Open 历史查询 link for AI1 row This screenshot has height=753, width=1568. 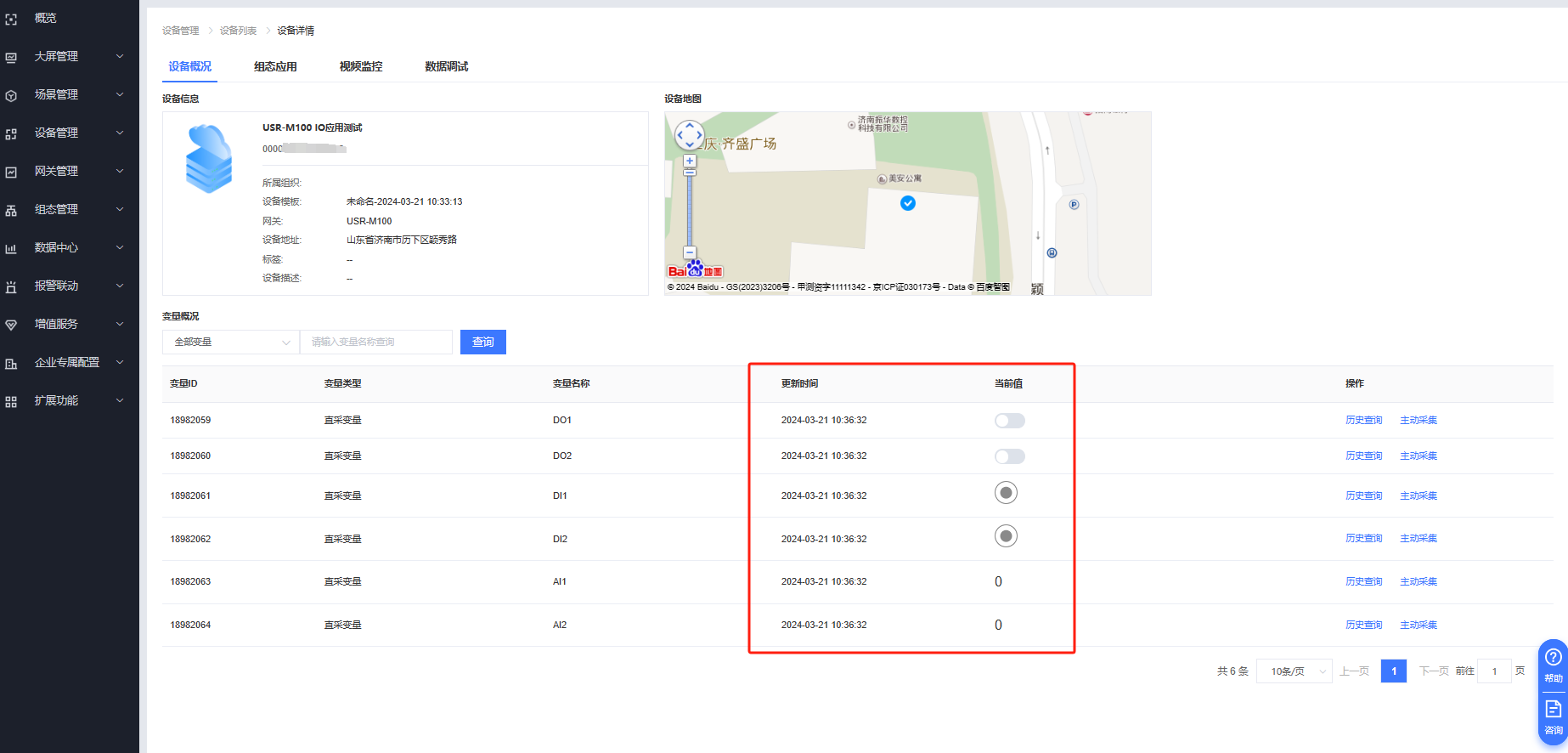coord(1363,581)
